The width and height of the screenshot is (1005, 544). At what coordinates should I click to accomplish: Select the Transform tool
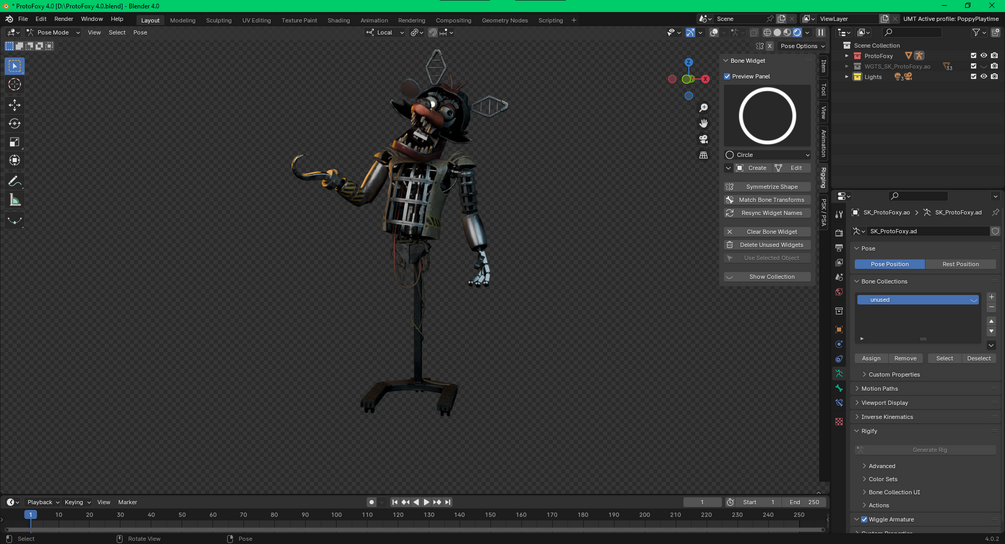coord(15,160)
